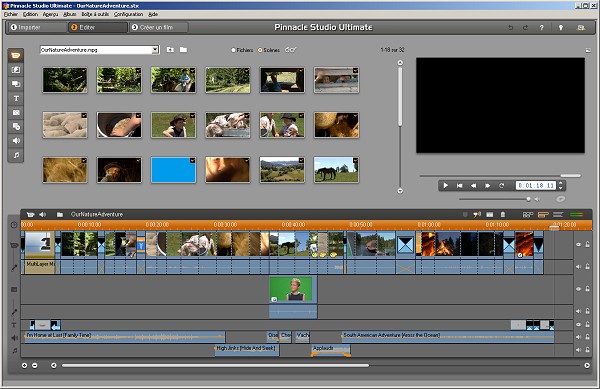Screen dimensions: 600x389
Task: Switch to the Créer un film tab
Action: [159, 28]
